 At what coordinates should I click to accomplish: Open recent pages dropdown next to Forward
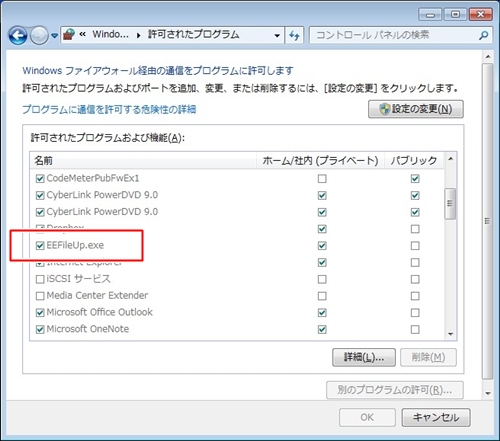(x=54, y=36)
